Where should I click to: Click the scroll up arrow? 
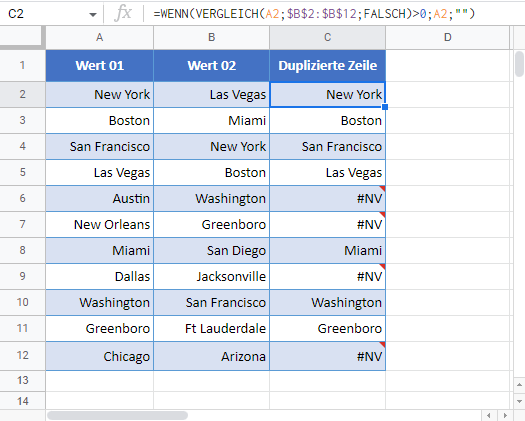519,384
